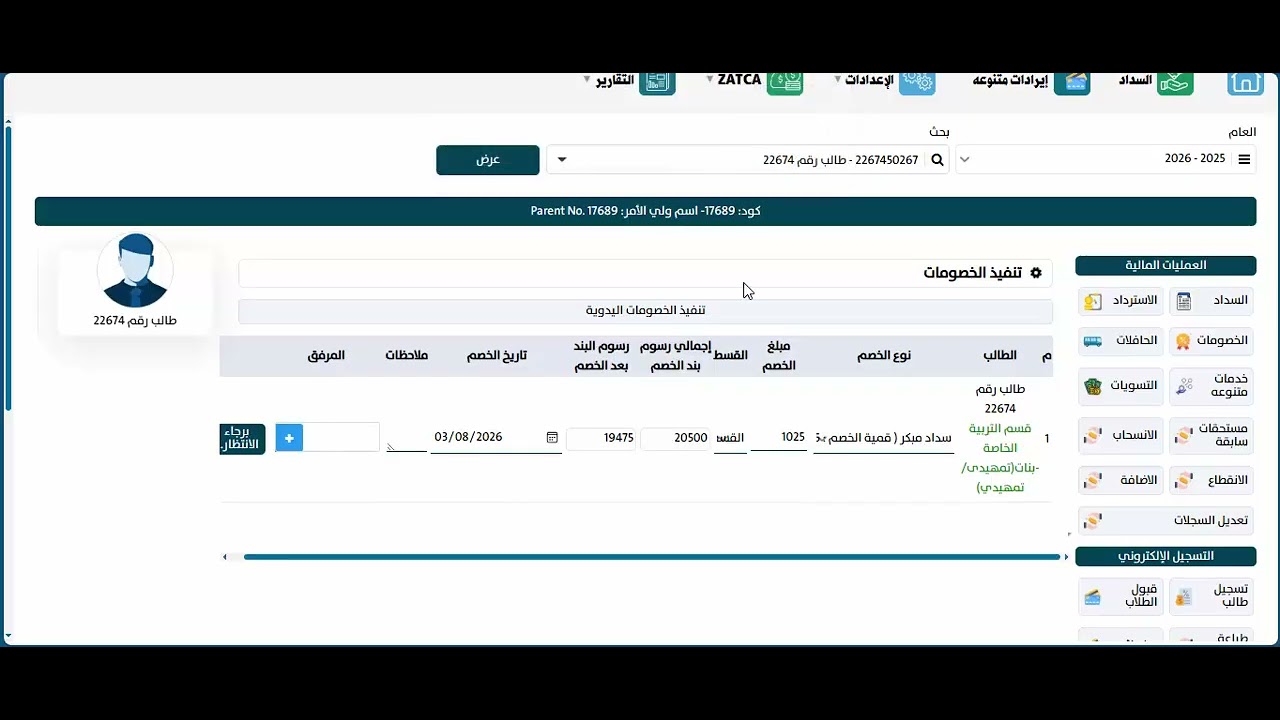Click the تاريخ الخصم column header
The width and height of the screenshot is (1280, 720).
click(x=497, y=355)
